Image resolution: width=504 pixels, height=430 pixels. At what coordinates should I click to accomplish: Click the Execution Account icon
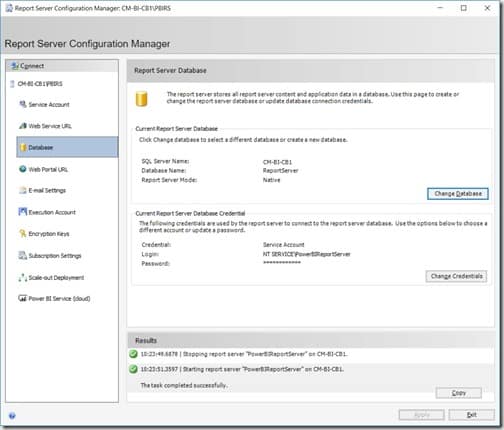tap(22, 212)
